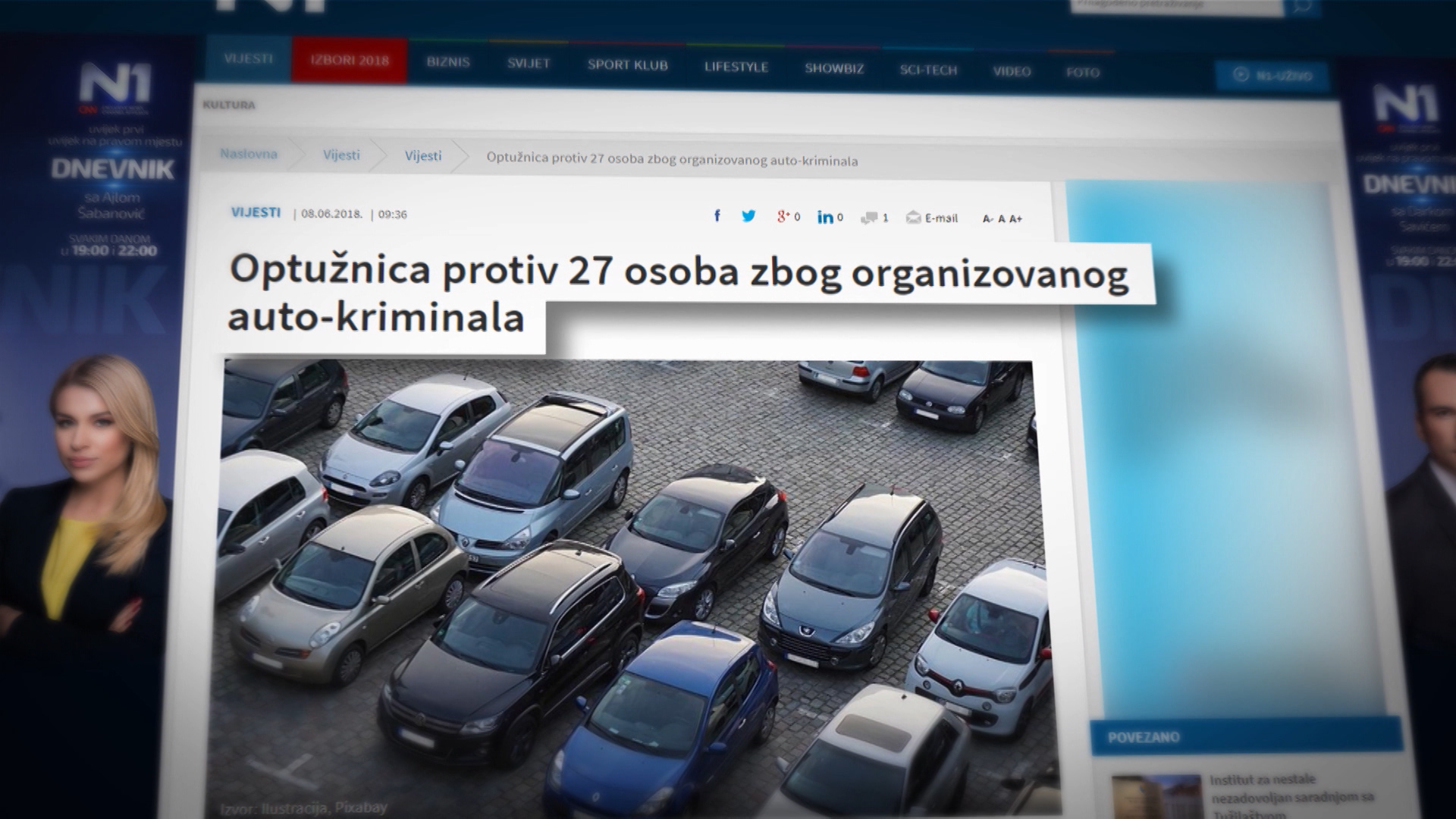Viewport: 1456px width, 819px height.
Task: Share article on Facebook
Action: pos(717,216)
